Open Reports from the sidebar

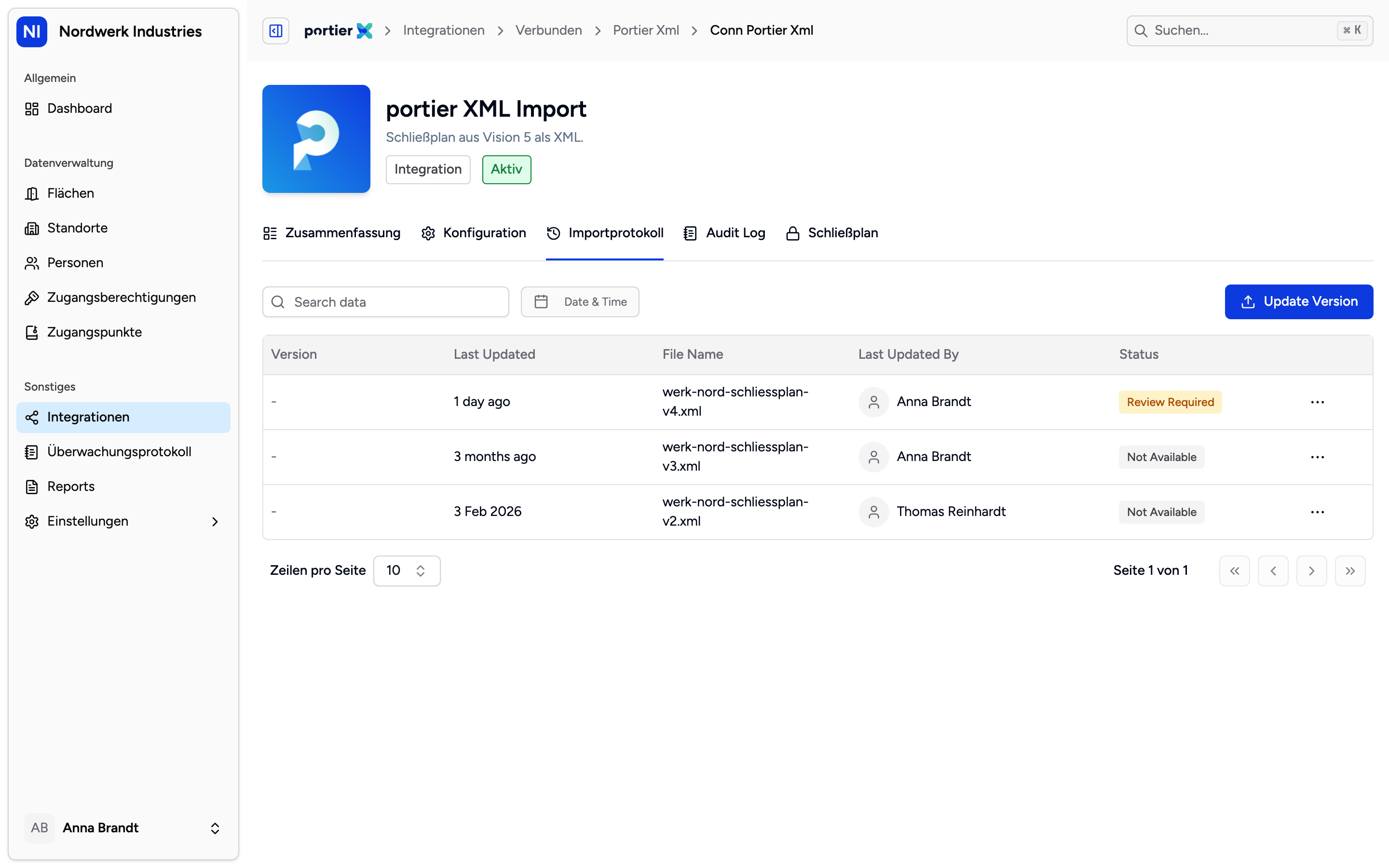pos(123,487)
